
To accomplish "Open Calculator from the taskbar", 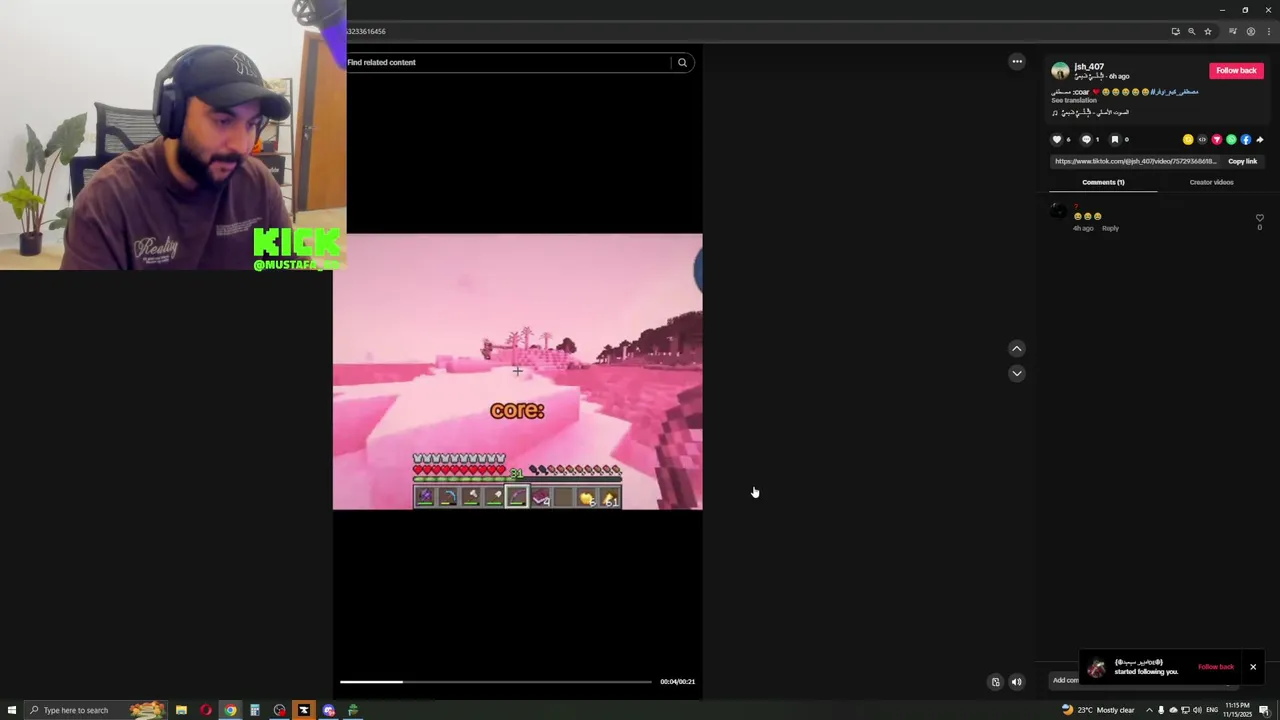I will pyautogui.click(x=255, y=710).
